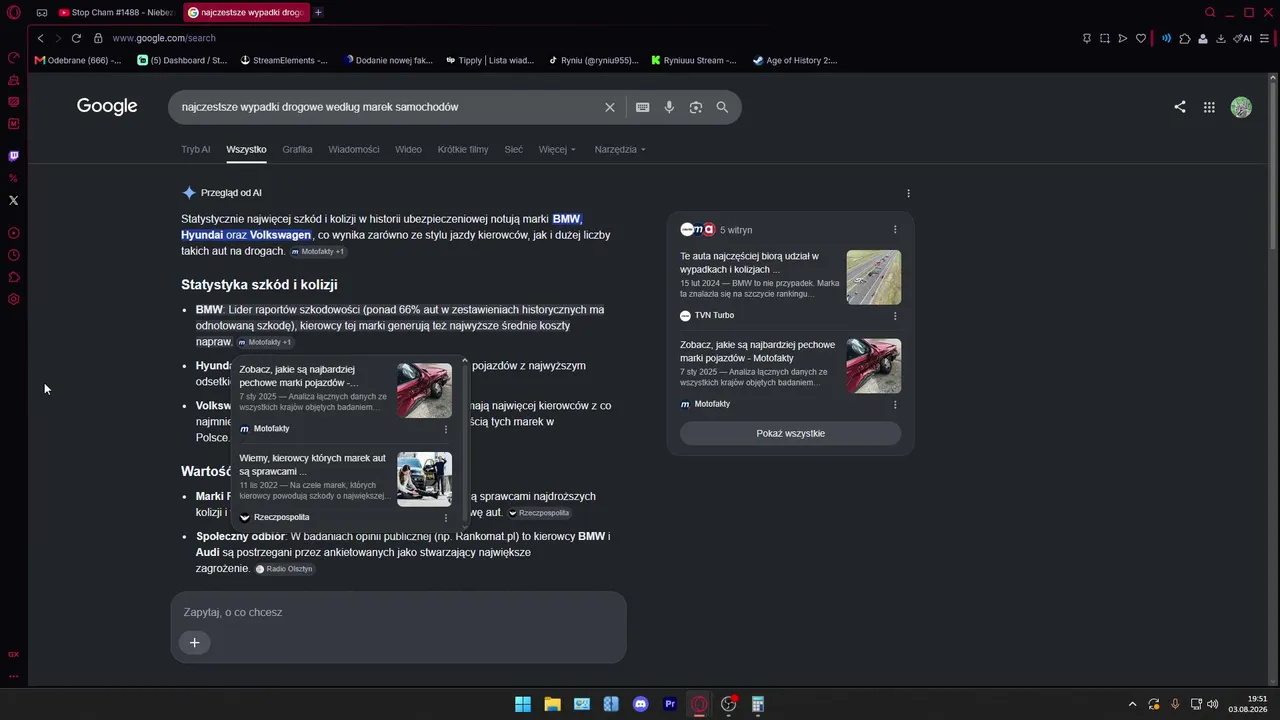Viewport: 1280px width, 720px height.
Task: Open the Tipply bookmark
Action: coord(490,60)
